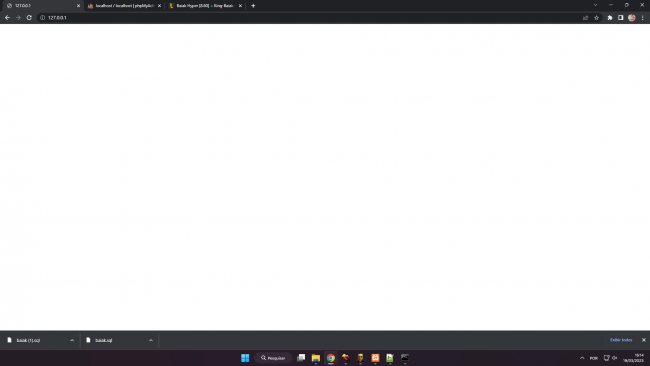This screenshot has height=366, width=650.
Task: Reload the 127.0.0.1 page
Action: click(x=29, y=18)
